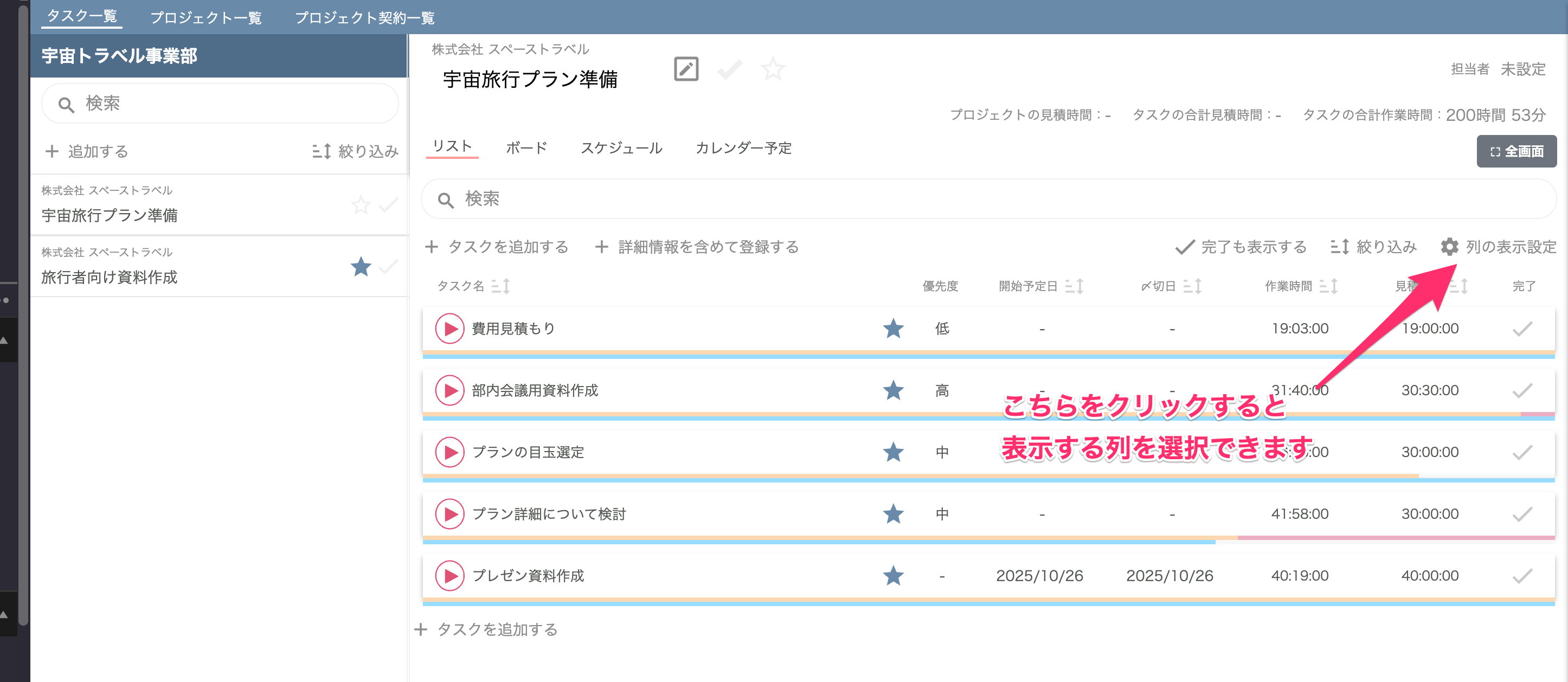Click the edit pencil icon beside the 宇宙旅行プラン準備 title
1568x682 pixels.
click(x=686, y=69)
